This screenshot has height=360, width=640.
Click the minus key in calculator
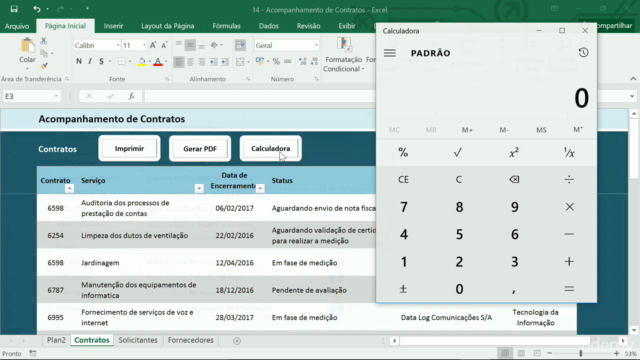tap(569, 234)
